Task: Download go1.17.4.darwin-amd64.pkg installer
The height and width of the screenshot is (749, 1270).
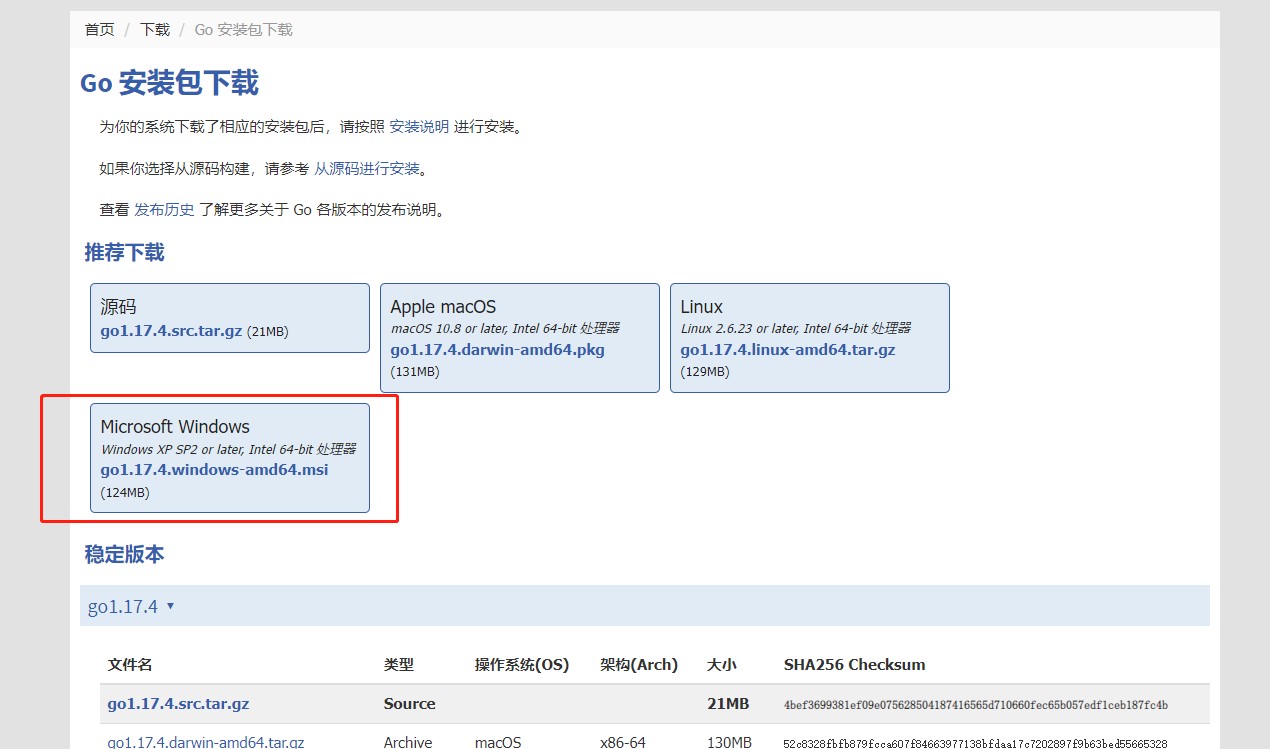Action: pyautogui.click(x=497, y=350)
